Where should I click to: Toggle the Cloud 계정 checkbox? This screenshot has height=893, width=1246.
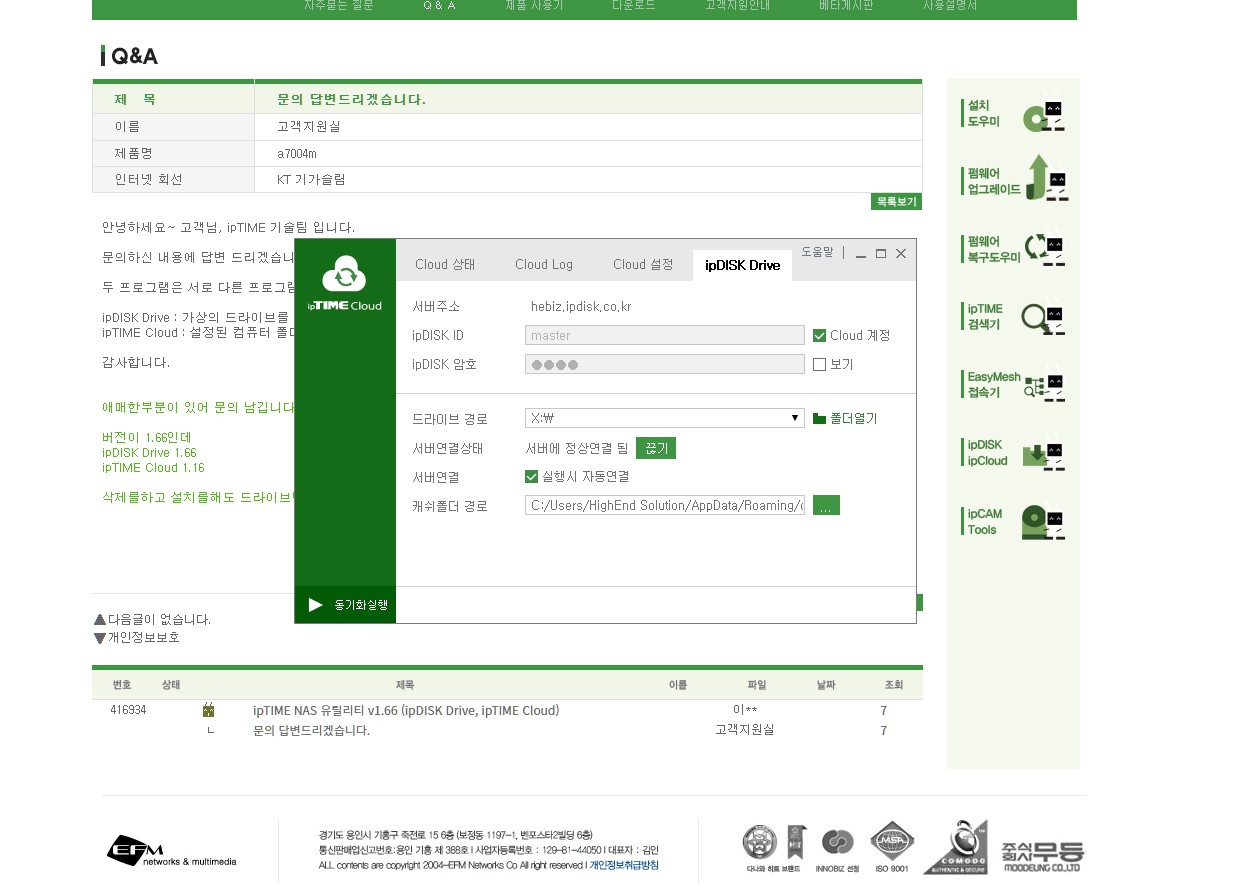(x=819, y=336)
